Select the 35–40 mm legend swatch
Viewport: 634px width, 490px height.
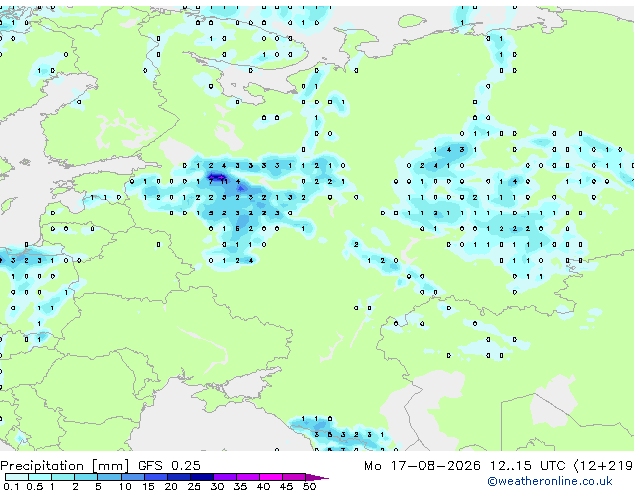pyautogui.click(x=247, y=477)
